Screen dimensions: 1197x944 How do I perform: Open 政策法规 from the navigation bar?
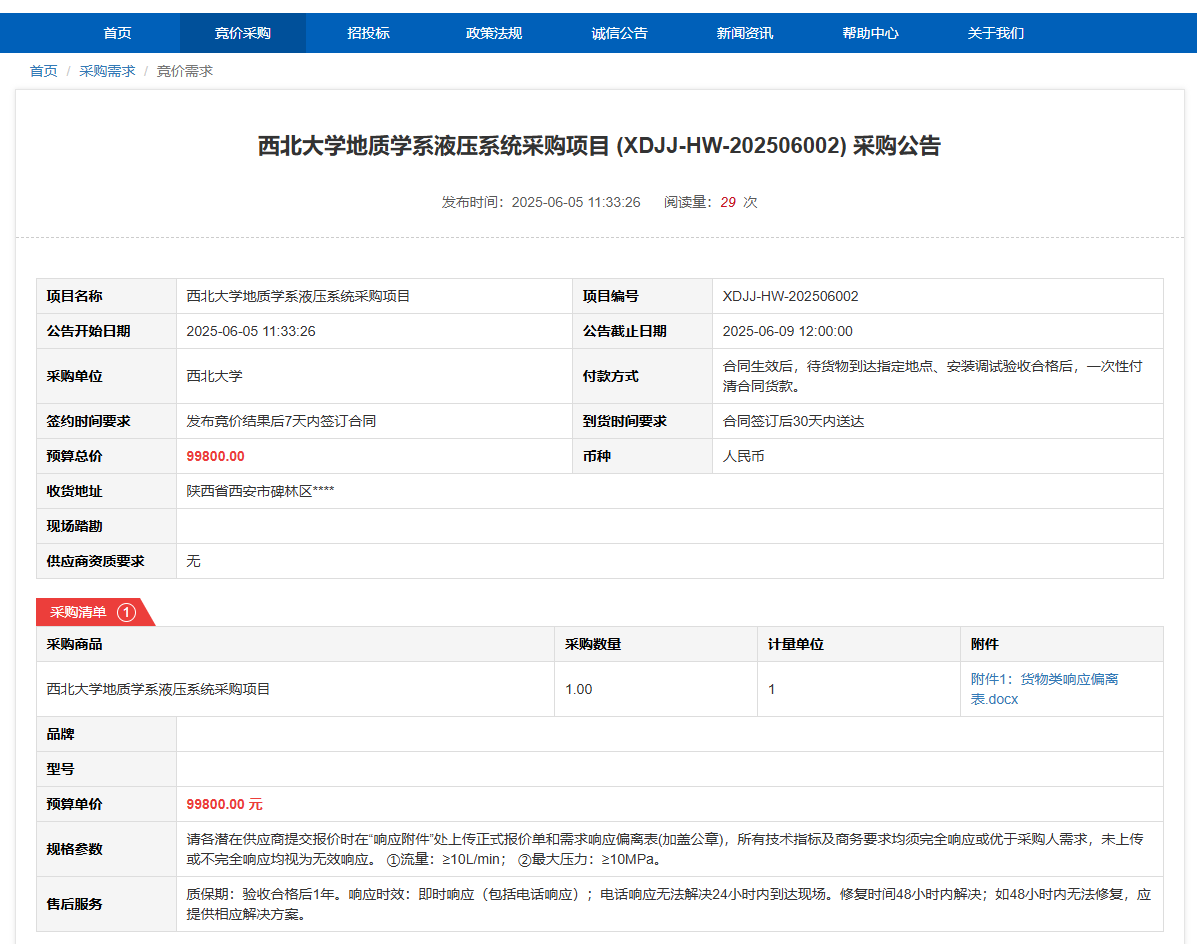[x=494, y=33]
